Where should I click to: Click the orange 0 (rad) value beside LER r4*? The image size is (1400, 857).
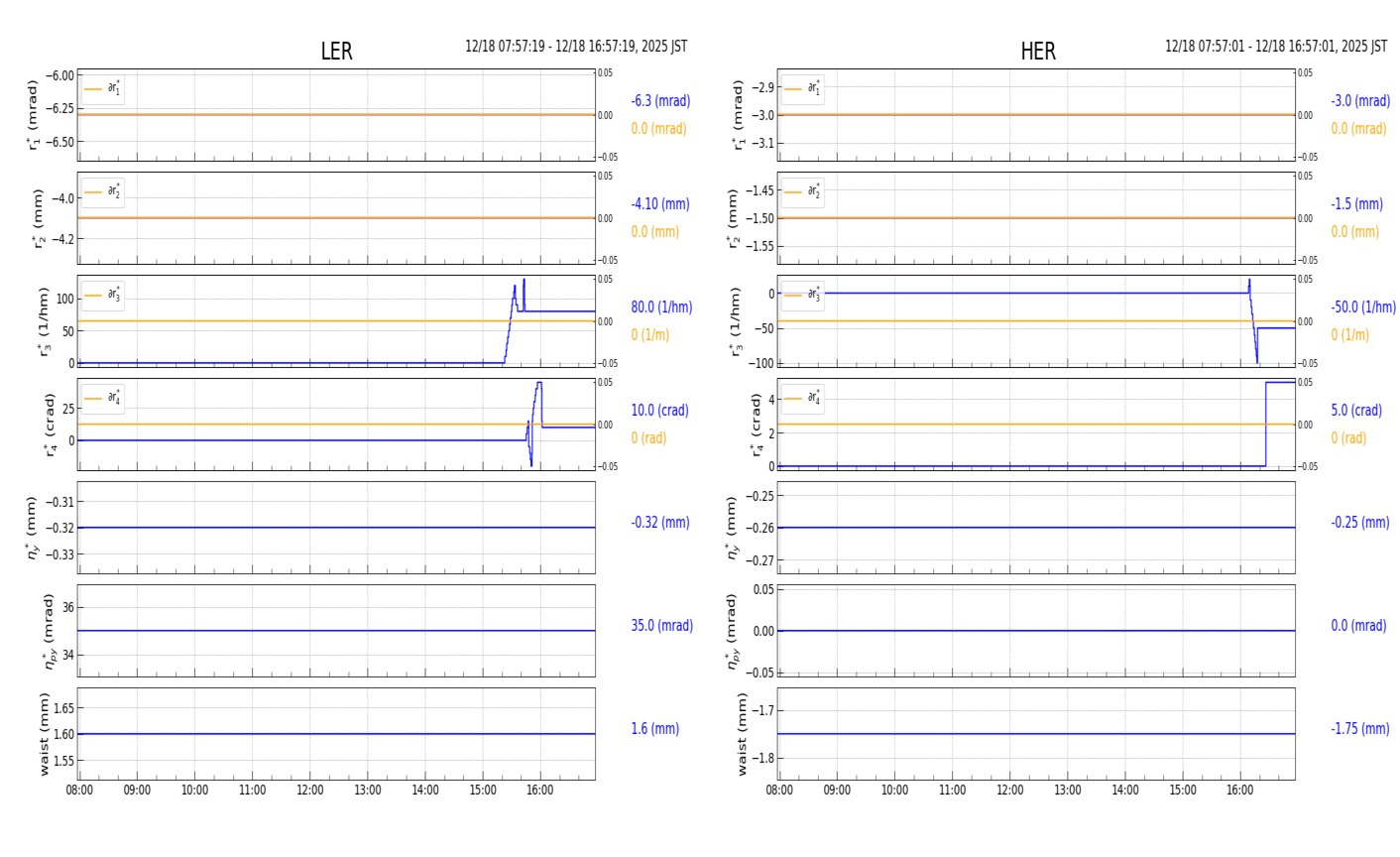(x=648, y=438)
